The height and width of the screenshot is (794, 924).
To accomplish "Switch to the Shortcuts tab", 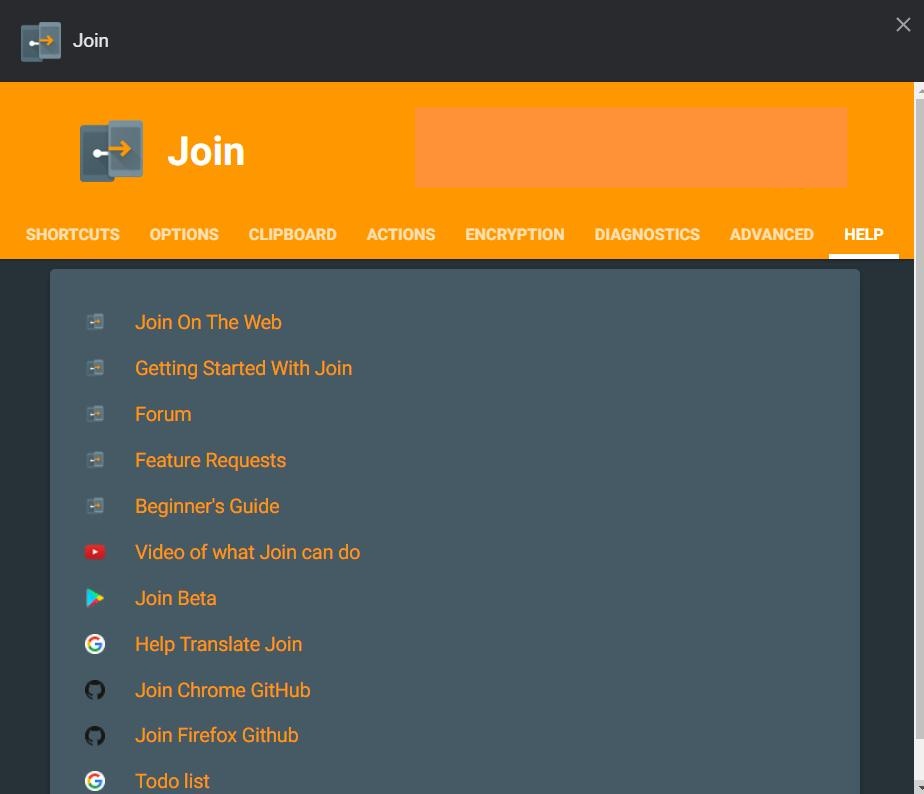I will coord(72,234).
